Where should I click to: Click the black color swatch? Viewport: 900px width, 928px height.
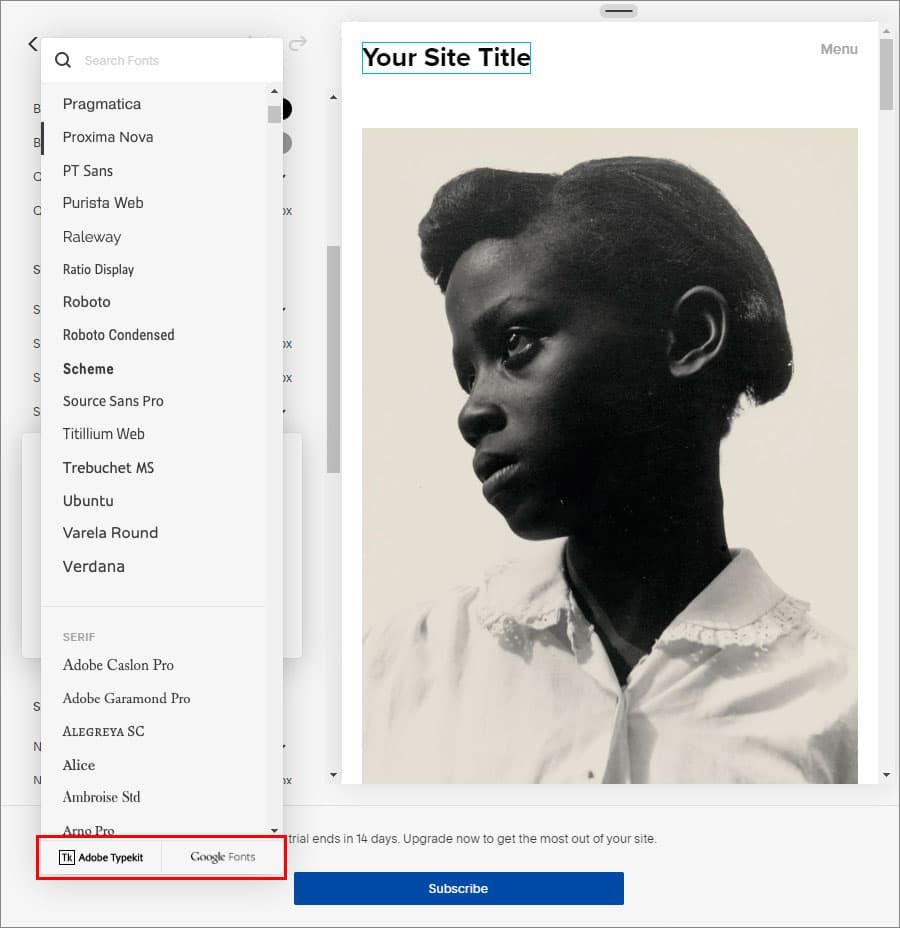coord(286,109)
